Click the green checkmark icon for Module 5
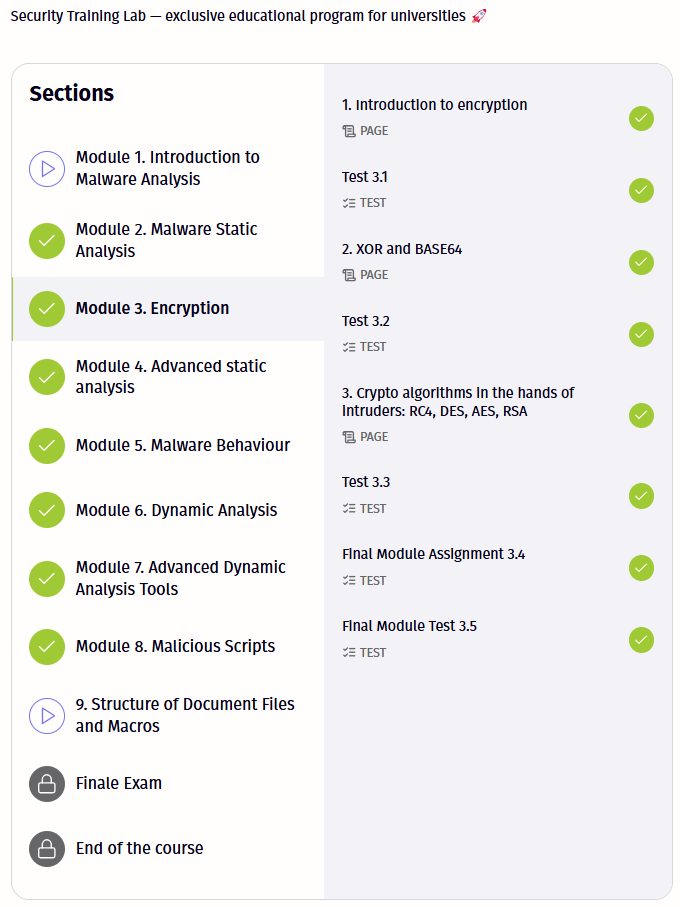The image size is (680, 907). click(47, 446)
